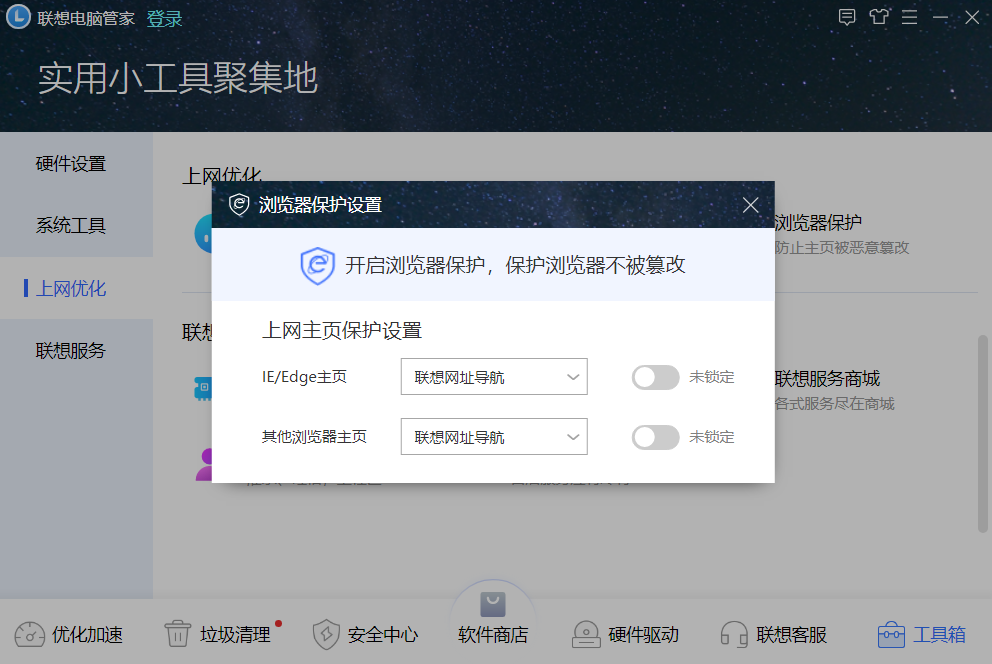The width and height of the screenshot is (992, 664).
Task: Open 软件商店 shopping bag icon
Action: tap(493, 605)
